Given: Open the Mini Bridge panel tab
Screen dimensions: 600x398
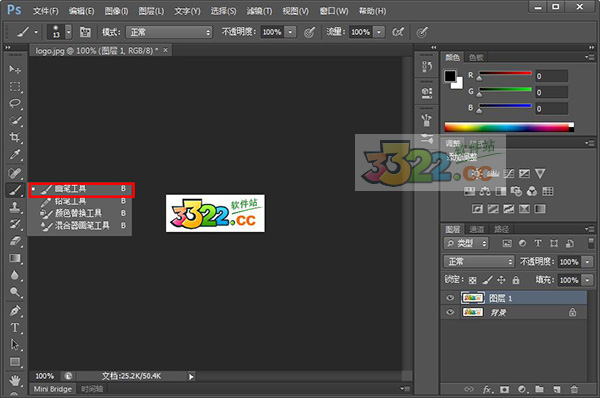Looking at the screenshot, I should tap(52, 389).
